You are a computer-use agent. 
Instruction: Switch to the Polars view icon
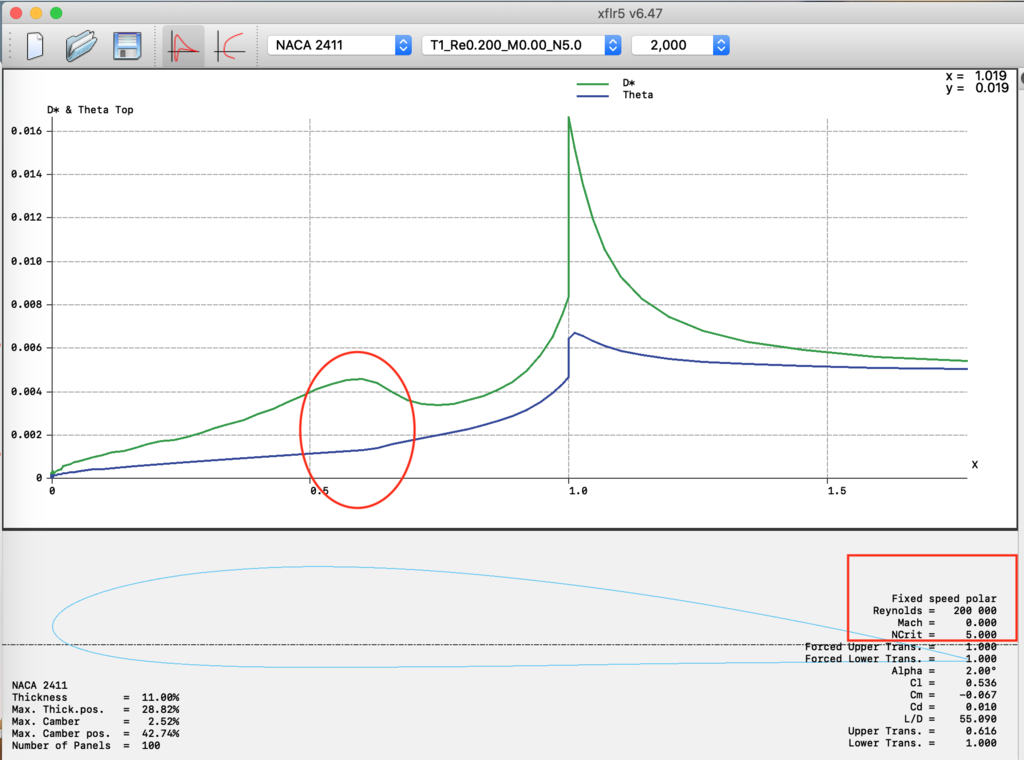point(230,46)
